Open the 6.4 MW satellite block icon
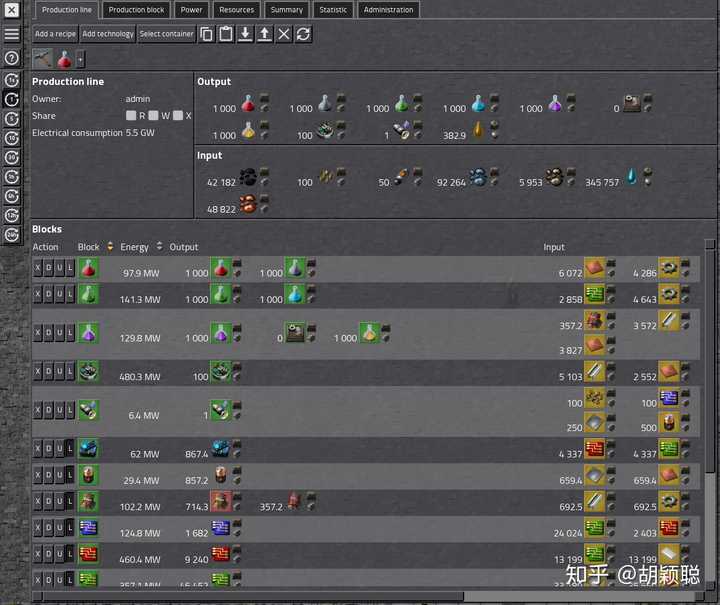The image size is (720, 605). (x=88, y=410)
